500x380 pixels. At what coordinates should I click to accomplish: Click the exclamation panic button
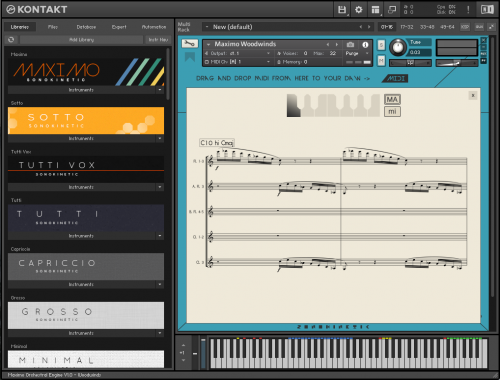point(468,10)
